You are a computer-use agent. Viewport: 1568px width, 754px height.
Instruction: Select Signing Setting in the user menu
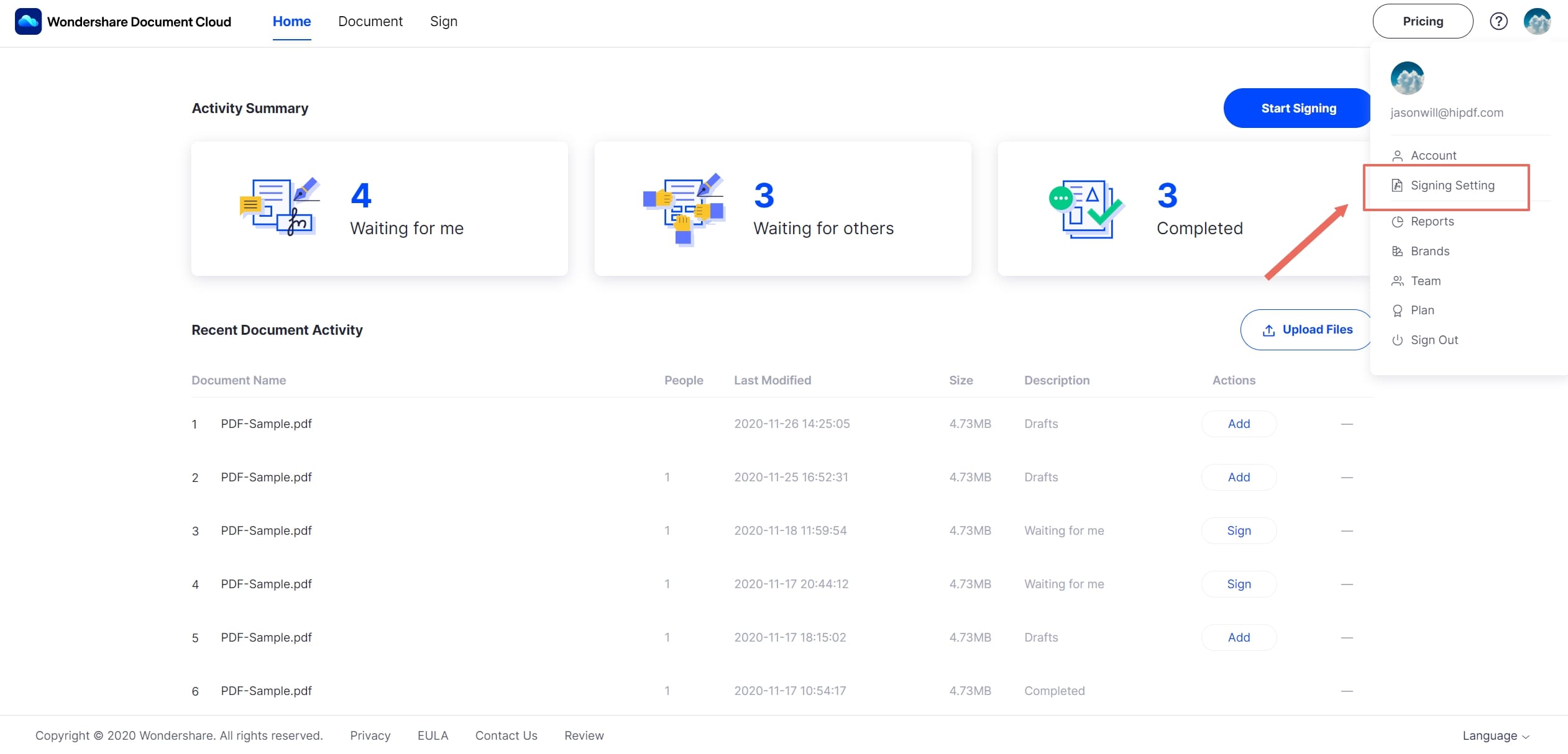point(1452,185)
